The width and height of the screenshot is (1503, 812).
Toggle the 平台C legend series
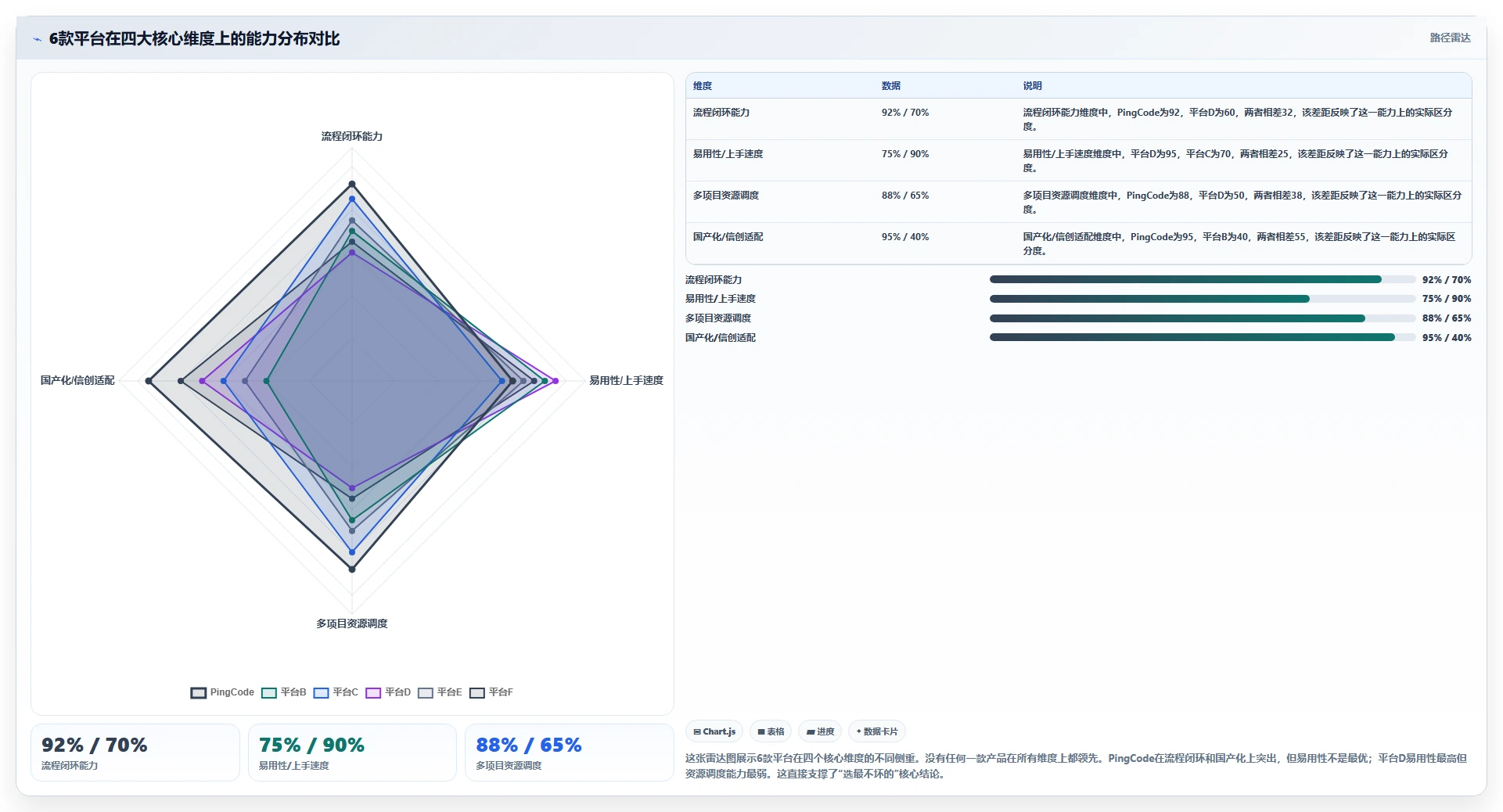tap(336, 692)
